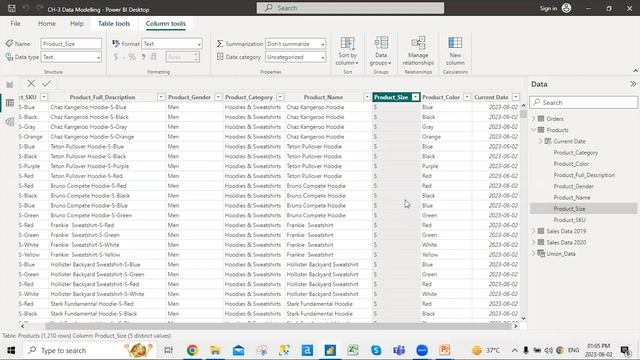This screenshot has width=640, height=360.
Task: Open Windows Start menu
Action: click(11, 350)
